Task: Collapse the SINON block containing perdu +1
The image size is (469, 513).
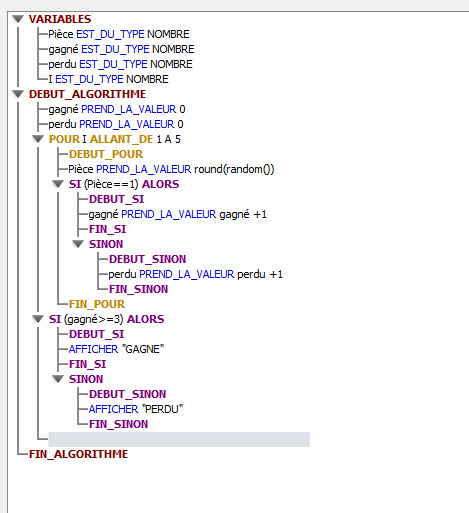Action: coord(78,244)
